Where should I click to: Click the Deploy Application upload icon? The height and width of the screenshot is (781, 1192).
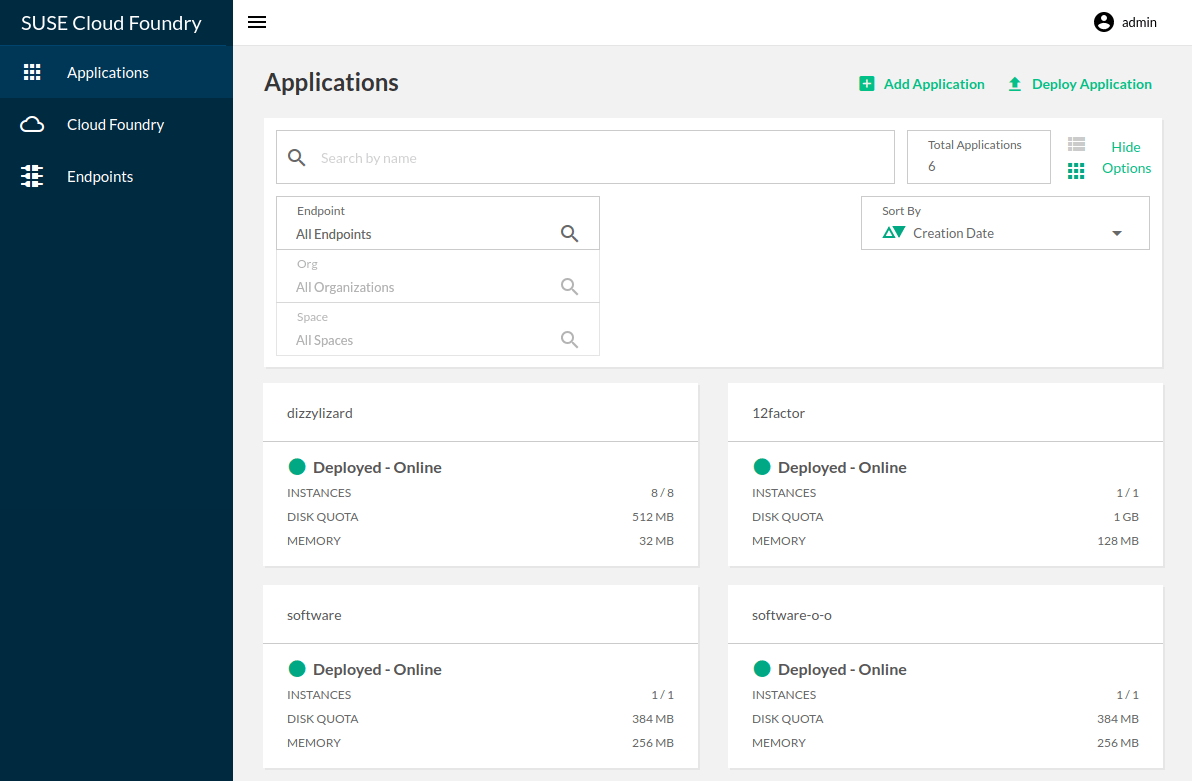click(1015, 84)
